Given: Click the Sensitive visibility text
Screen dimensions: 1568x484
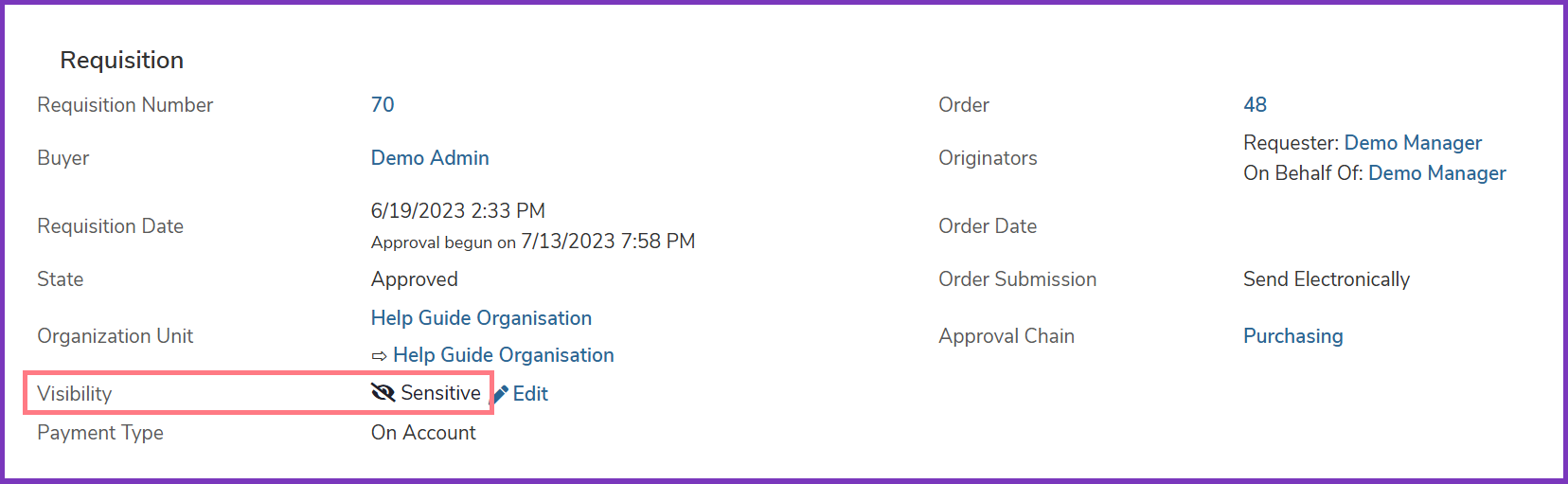Looking at the screenshot, I should (x=440, y=393).
